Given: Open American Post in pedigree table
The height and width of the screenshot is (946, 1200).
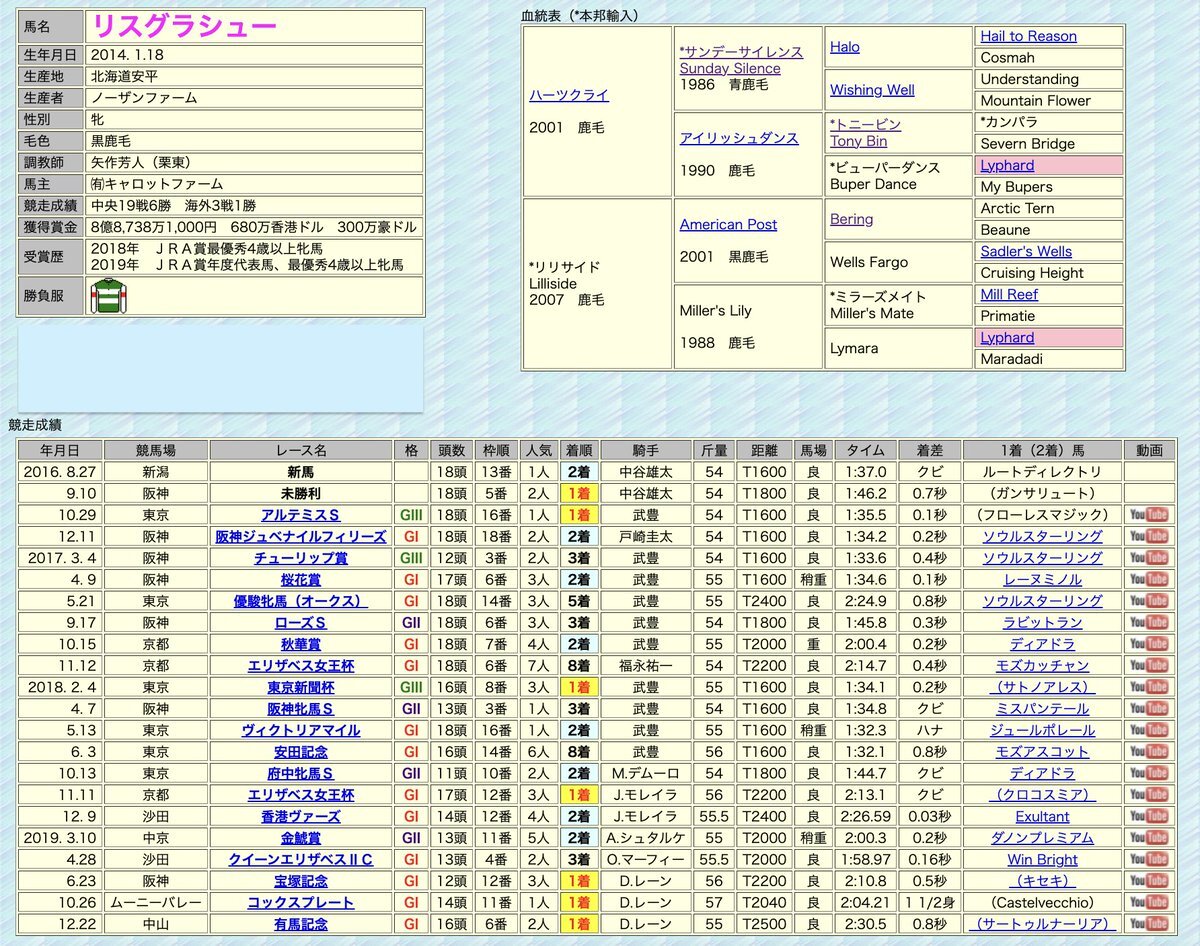Looking at the screenshot, I should tap(728, 224).
